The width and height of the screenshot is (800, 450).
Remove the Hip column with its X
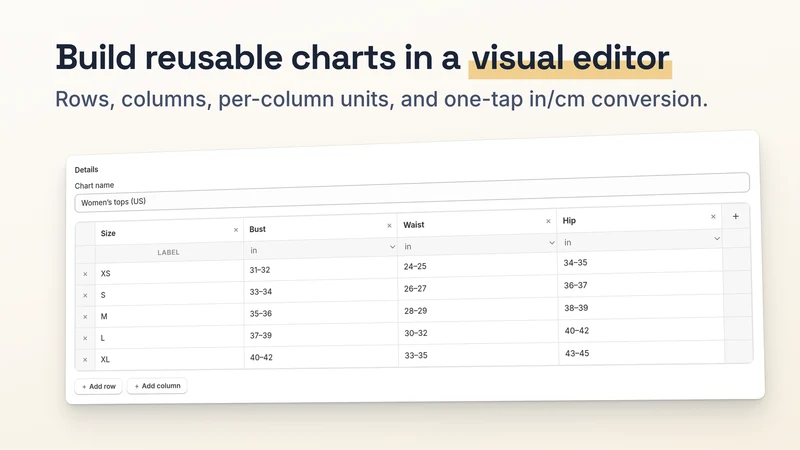point(713,217)
